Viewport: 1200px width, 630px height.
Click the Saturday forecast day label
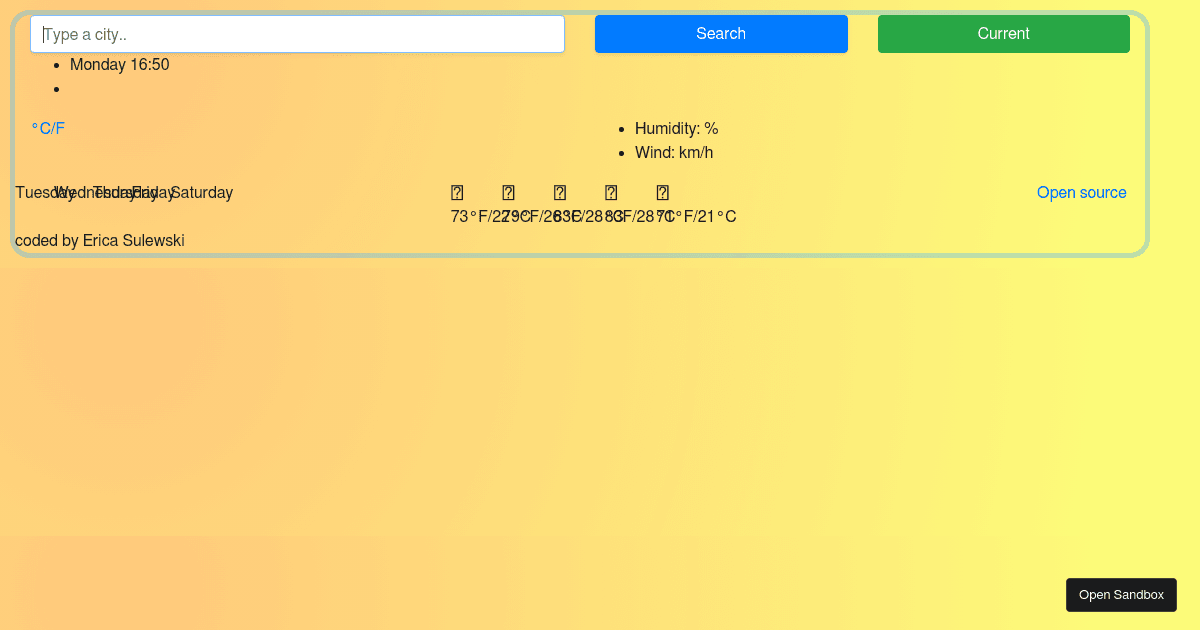(x=202, y=192)
